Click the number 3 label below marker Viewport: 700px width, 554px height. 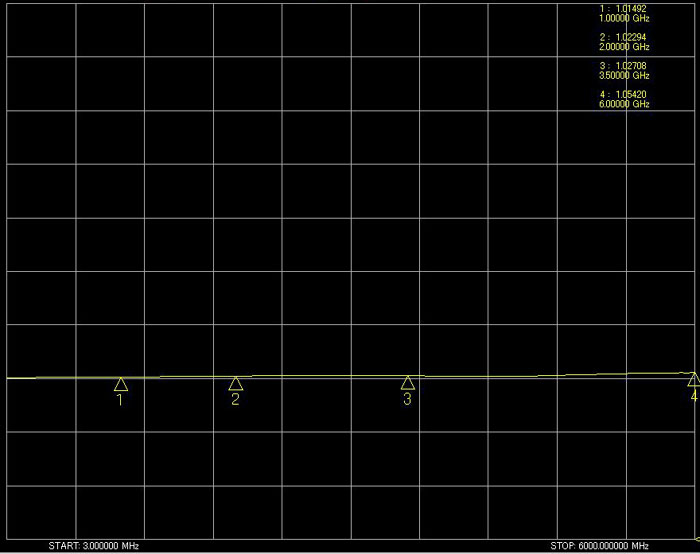click(x=407, y=400)
